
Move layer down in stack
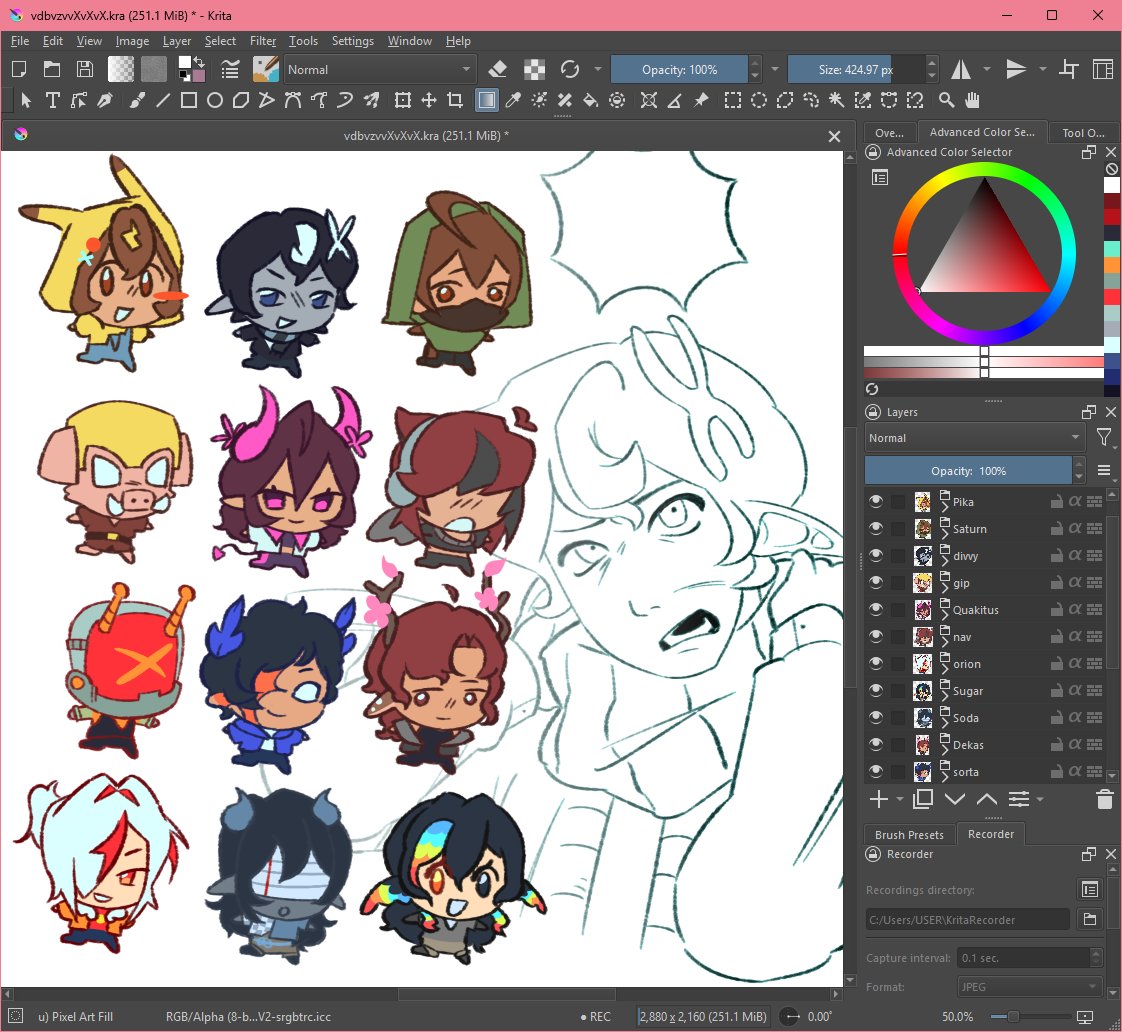(x=955, y=799)
